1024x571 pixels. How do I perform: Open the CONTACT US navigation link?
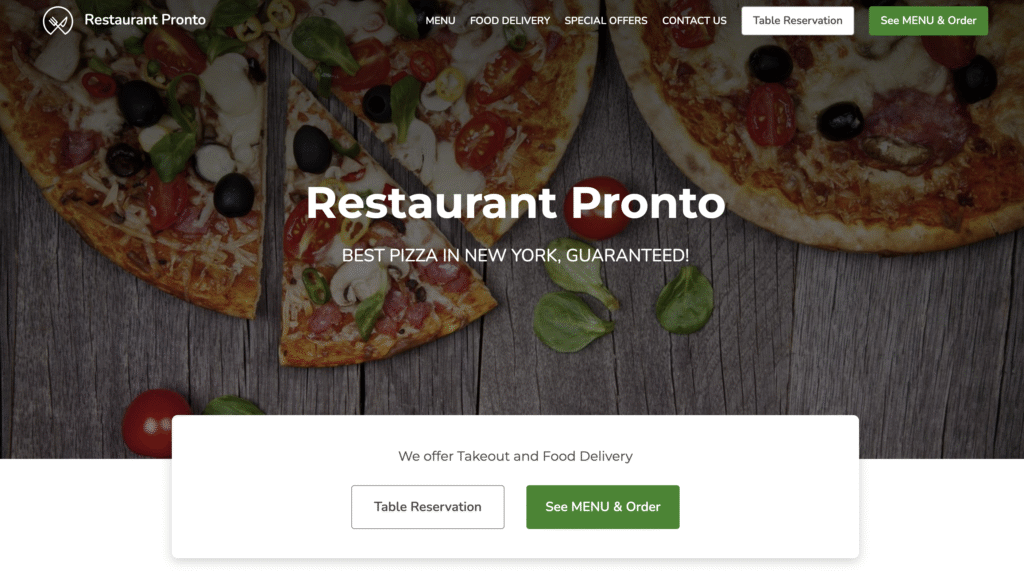(x=694, y=21)
